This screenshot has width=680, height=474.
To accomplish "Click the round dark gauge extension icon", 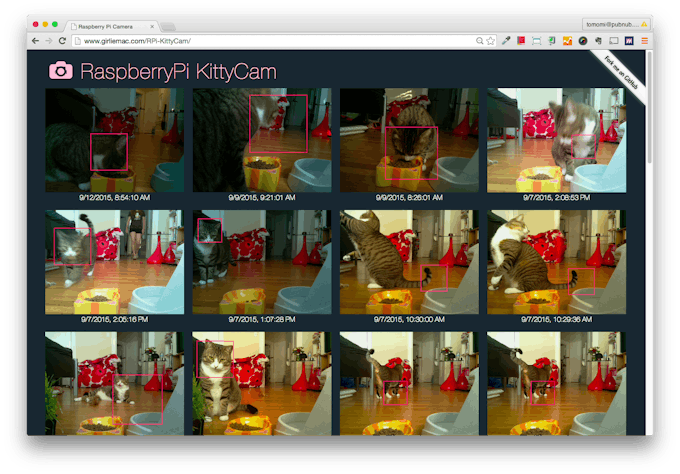I will click(x=583, y=41).
